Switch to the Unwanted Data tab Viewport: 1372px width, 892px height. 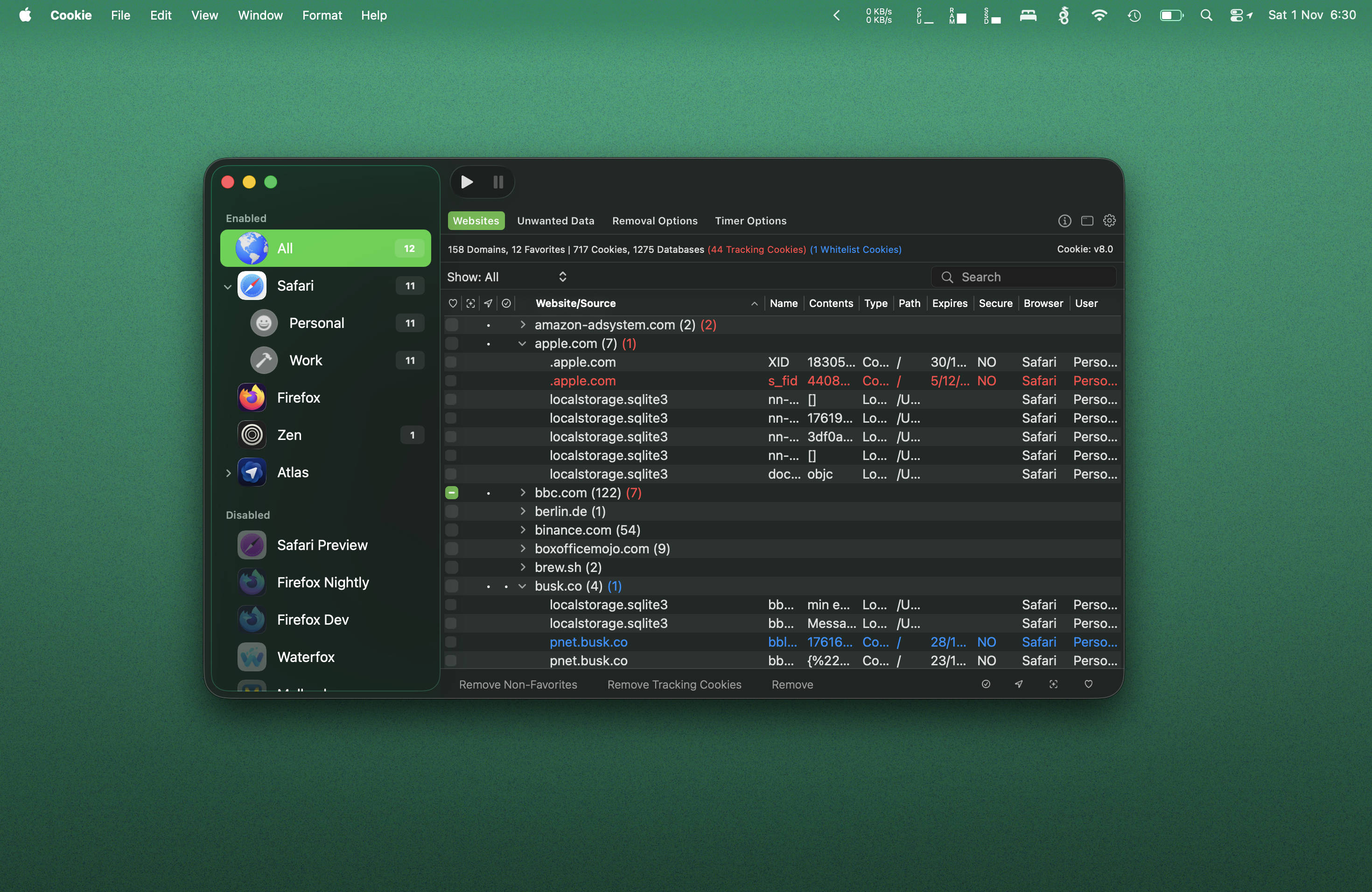pos(556,221)
